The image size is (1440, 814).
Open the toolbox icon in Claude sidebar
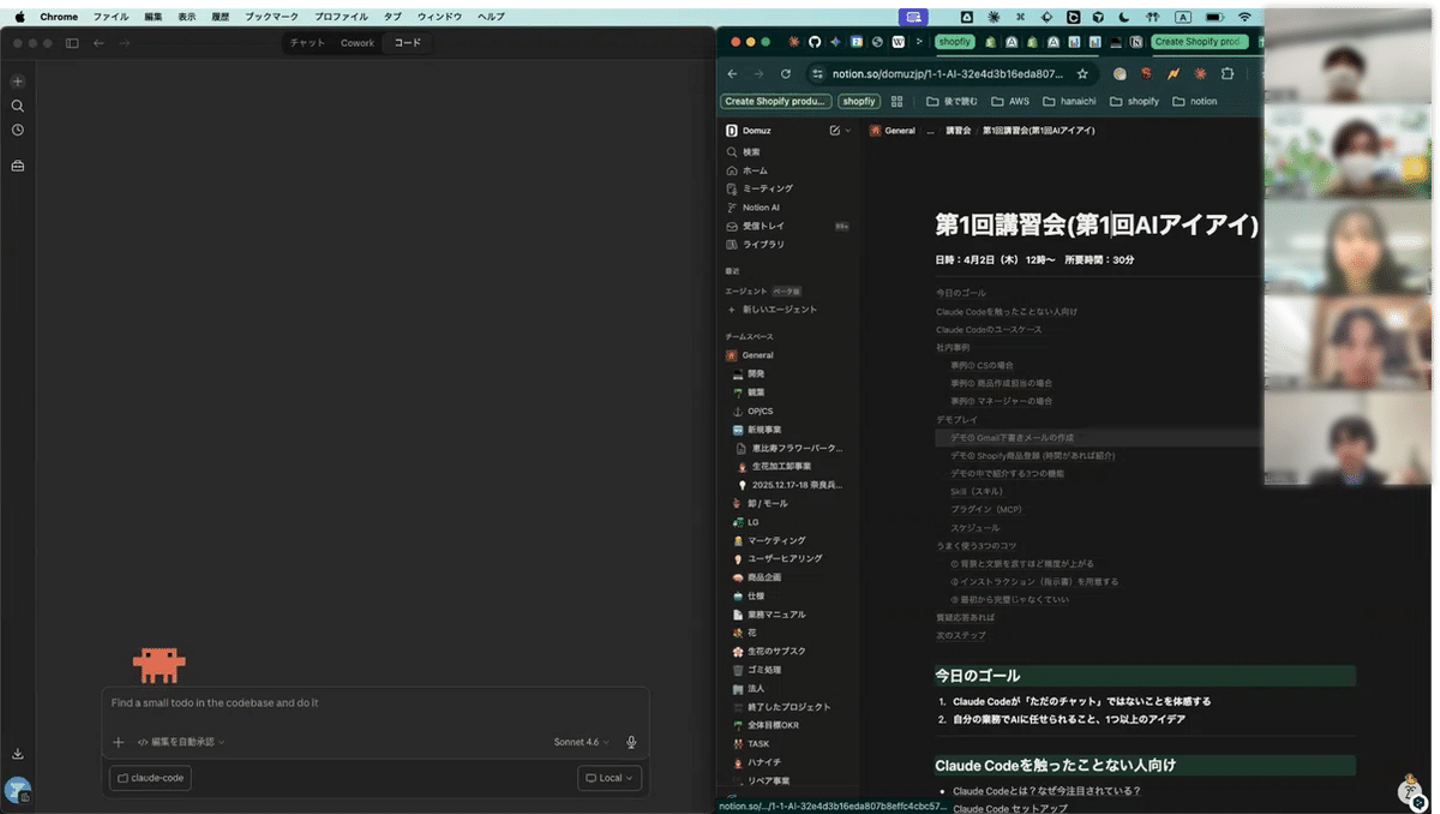pyautogui.click(x=17, y=166)
